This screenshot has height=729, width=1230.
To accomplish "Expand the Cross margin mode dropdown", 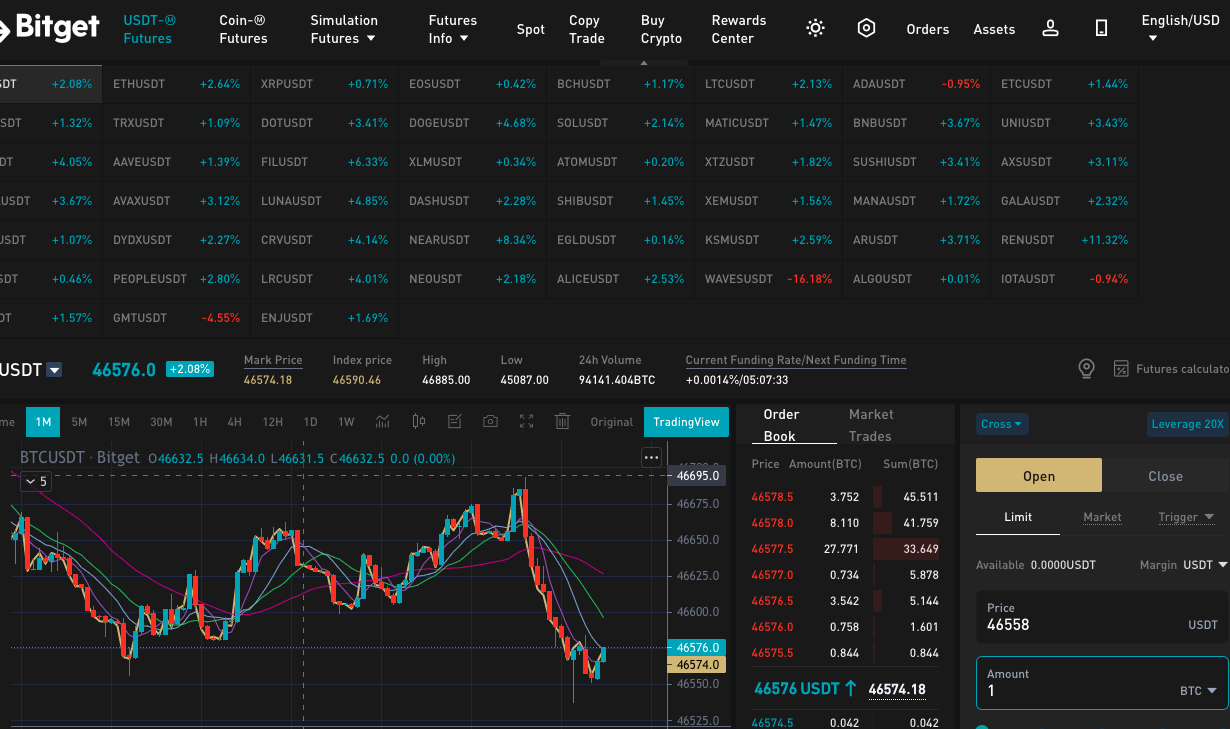I will coord(1002,424).
